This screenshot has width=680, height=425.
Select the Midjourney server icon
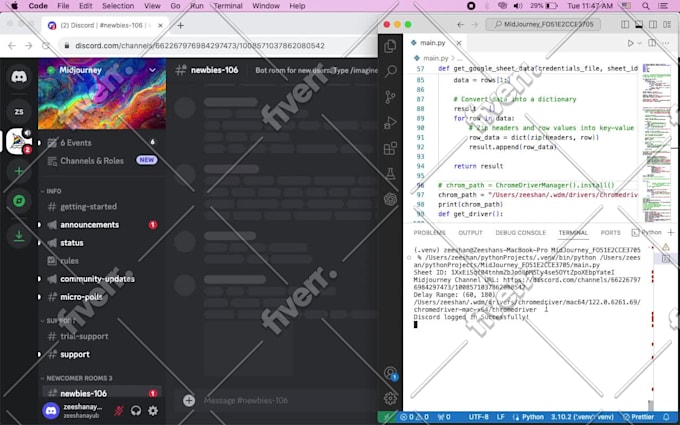19,141
